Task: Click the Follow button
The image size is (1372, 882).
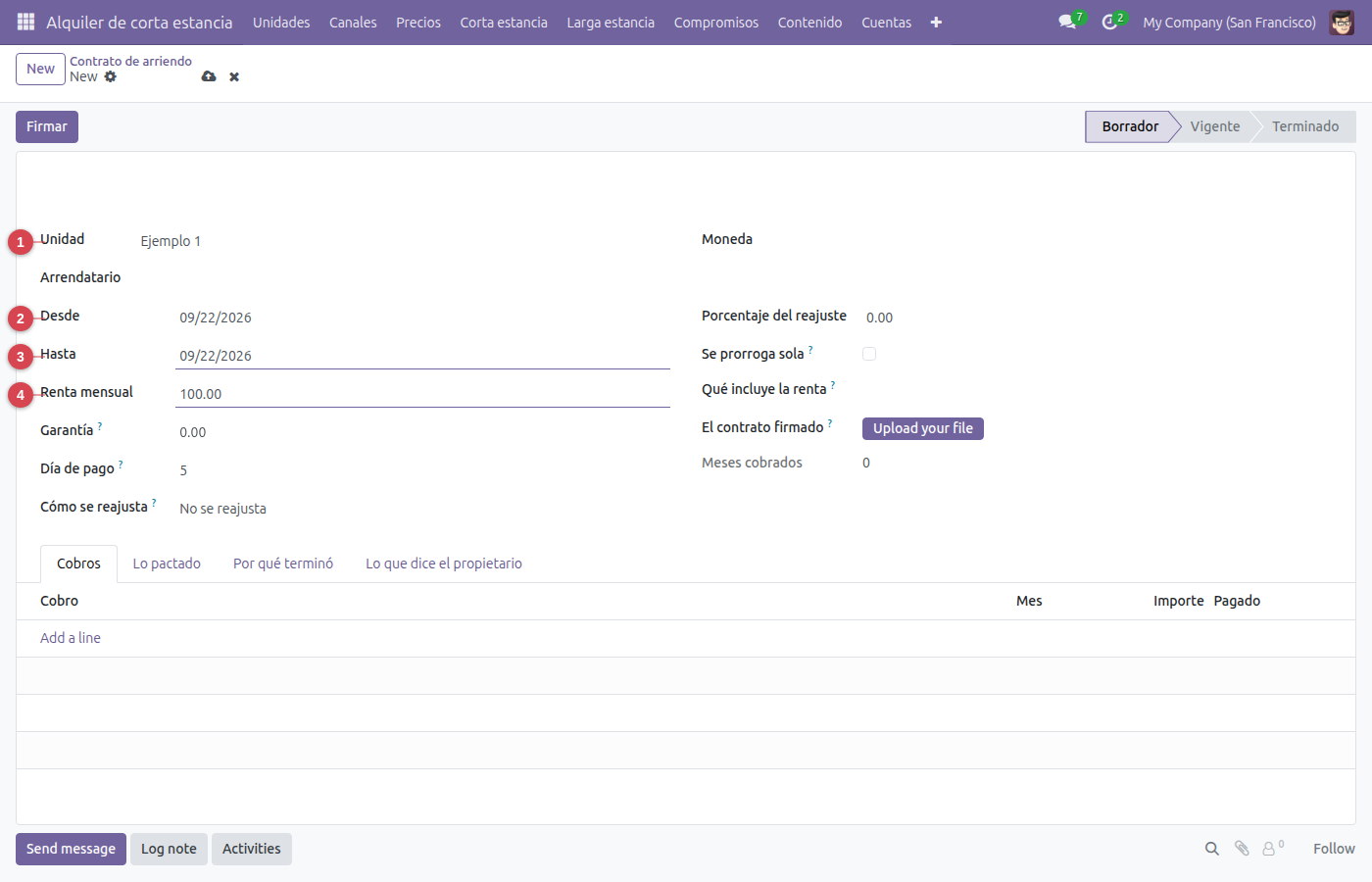Action: (x=1334, y=849)
